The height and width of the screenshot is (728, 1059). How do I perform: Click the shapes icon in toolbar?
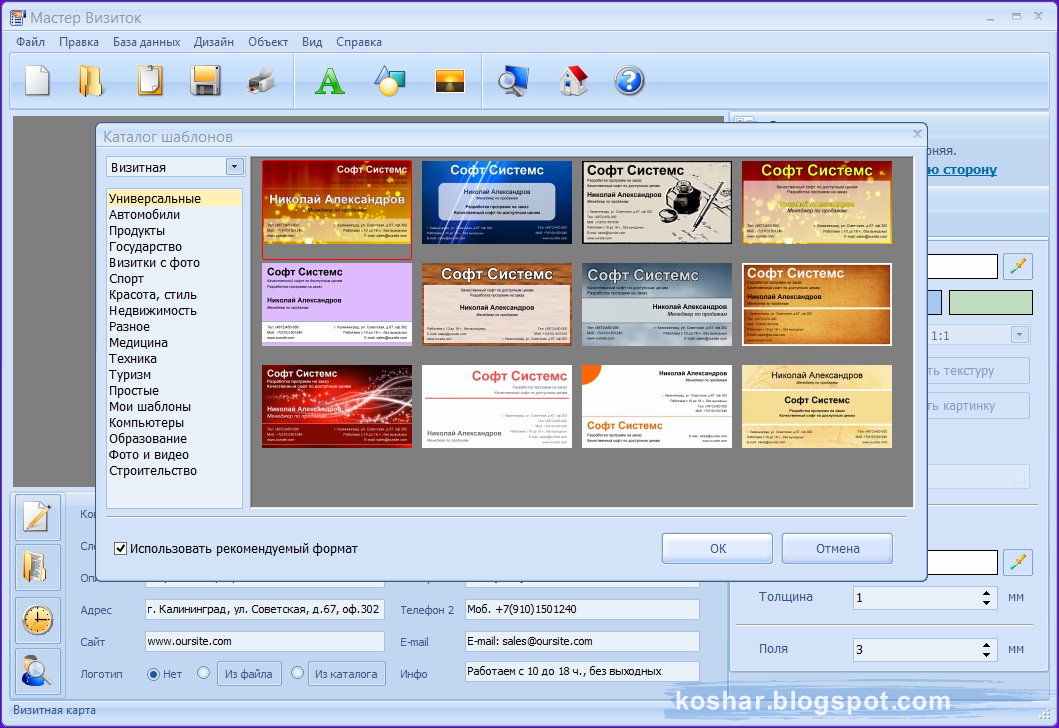(x=388, y=80)
